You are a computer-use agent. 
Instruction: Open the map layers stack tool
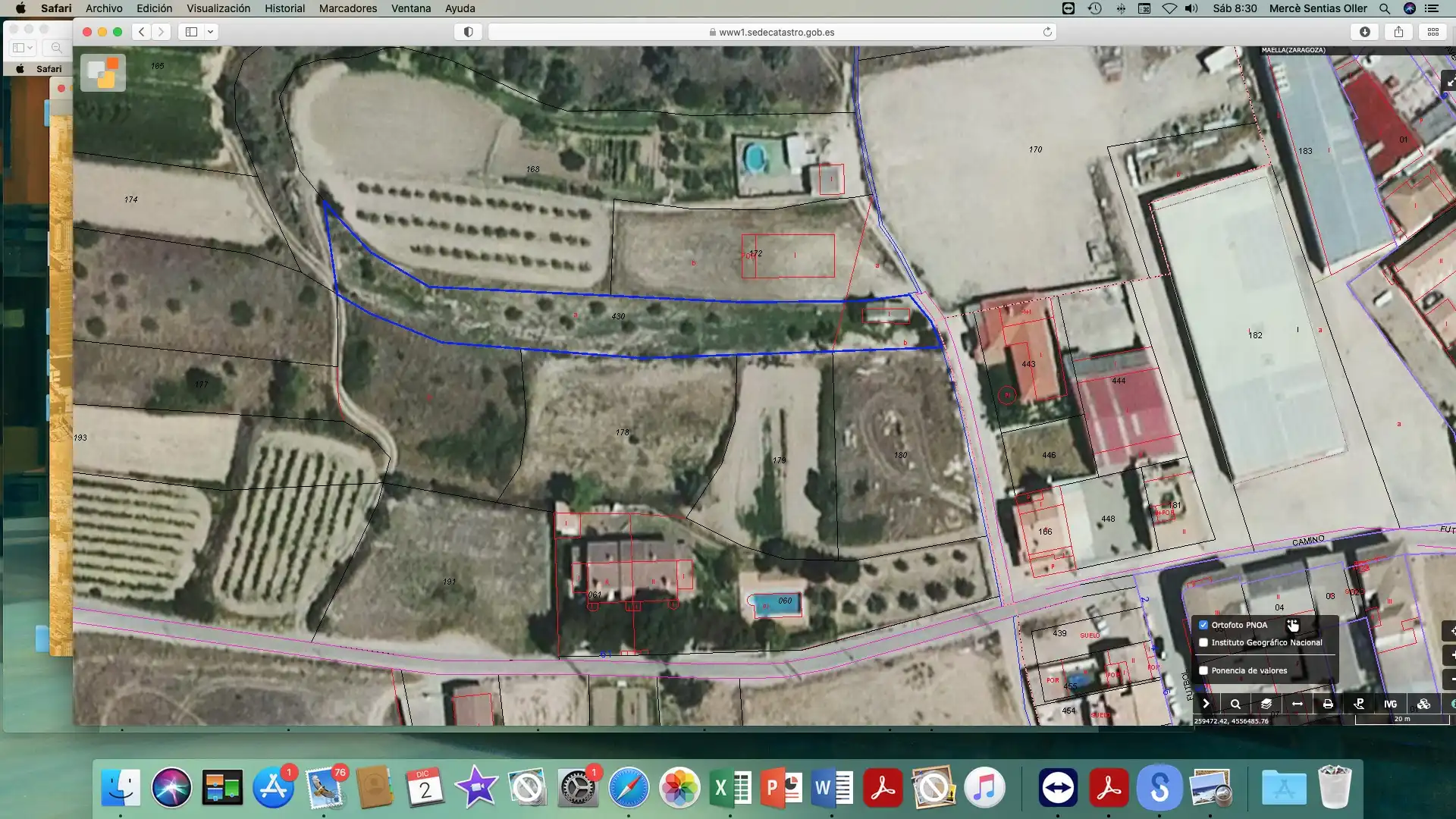tap(1266, 704)
